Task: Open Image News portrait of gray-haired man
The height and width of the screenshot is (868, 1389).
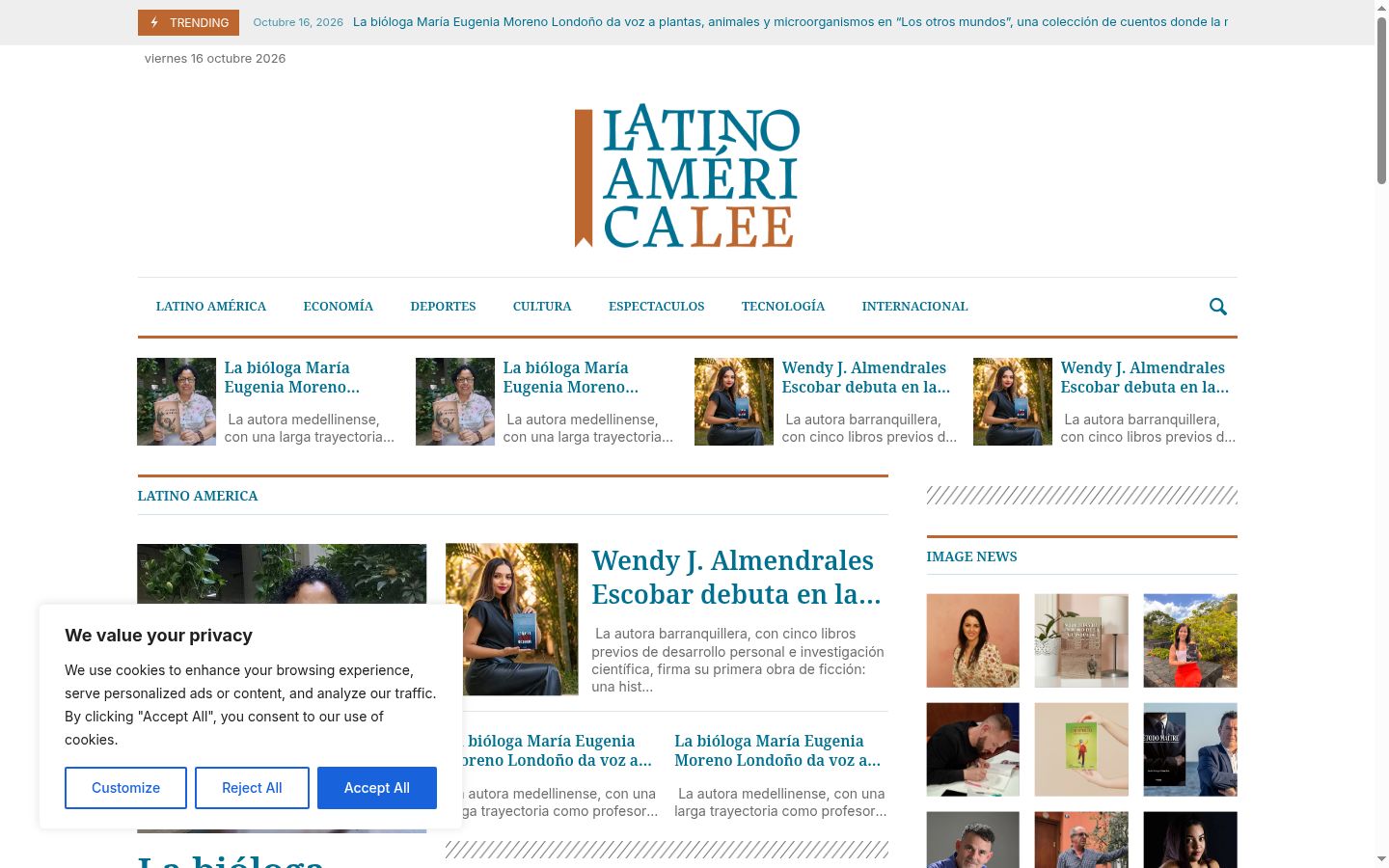Action: [x=972, y=839]
